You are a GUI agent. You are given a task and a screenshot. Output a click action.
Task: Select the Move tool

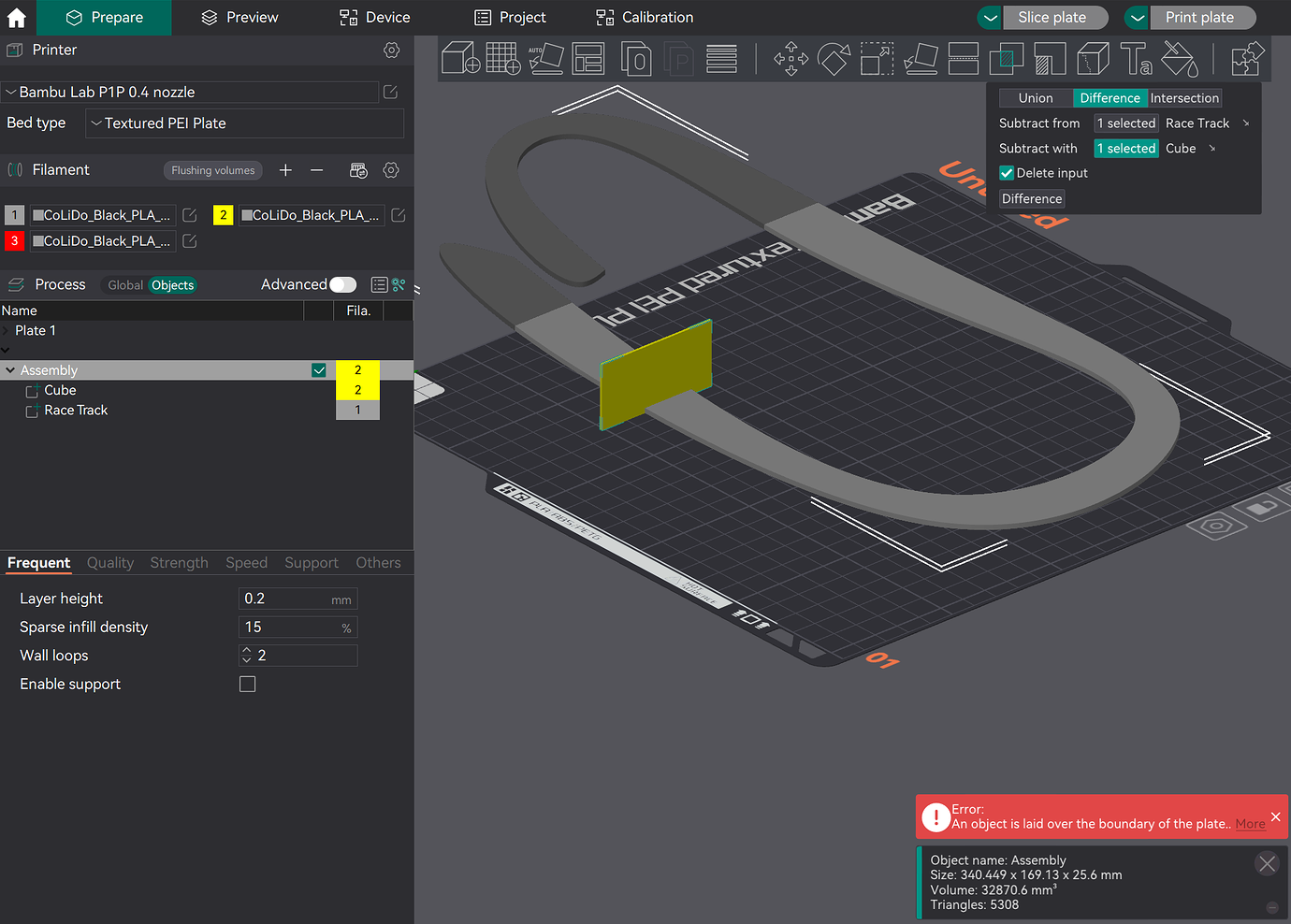click(x=791, y=59)
